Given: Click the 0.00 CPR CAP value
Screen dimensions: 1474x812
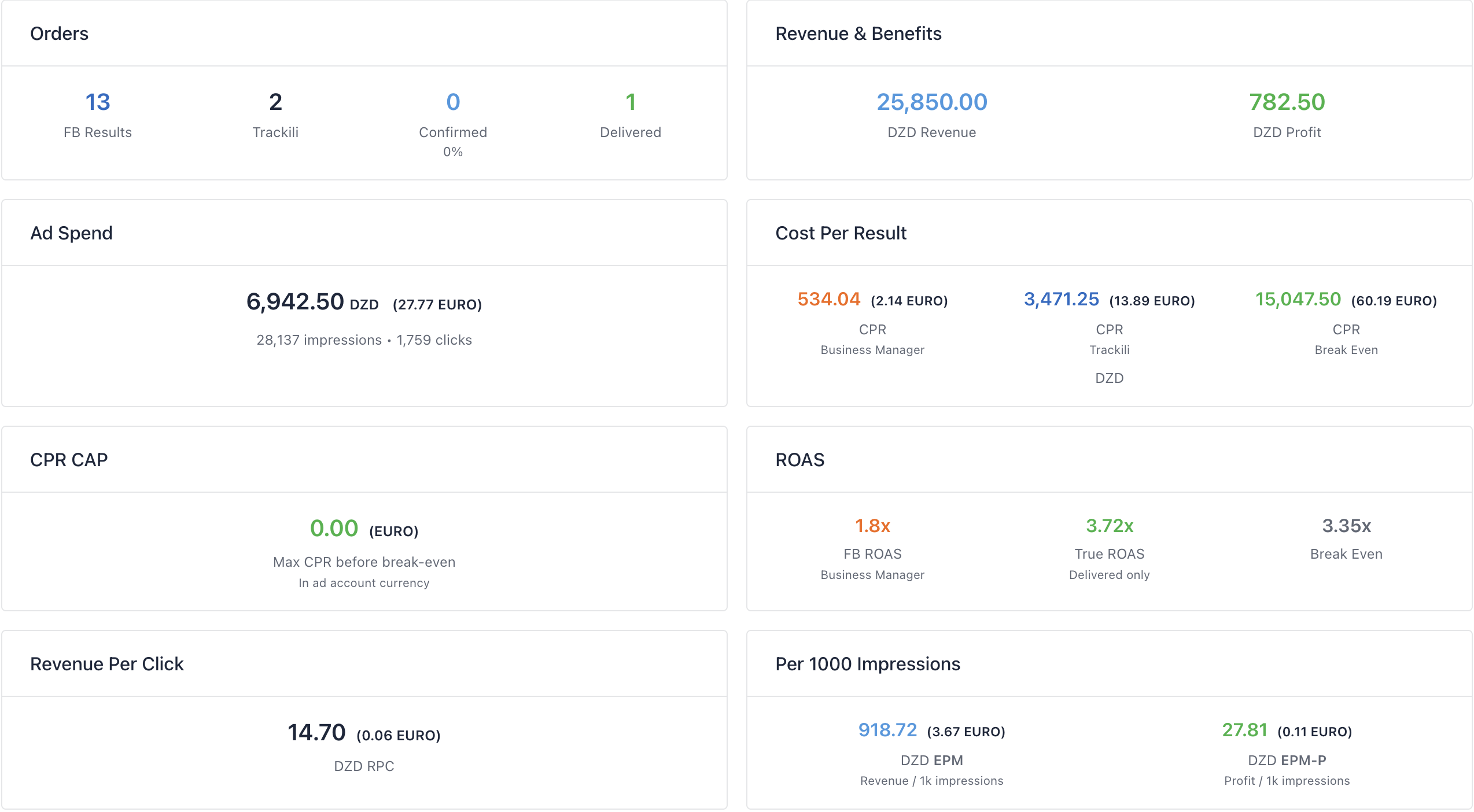Looking at the screenshot, I should click(334, 529).
